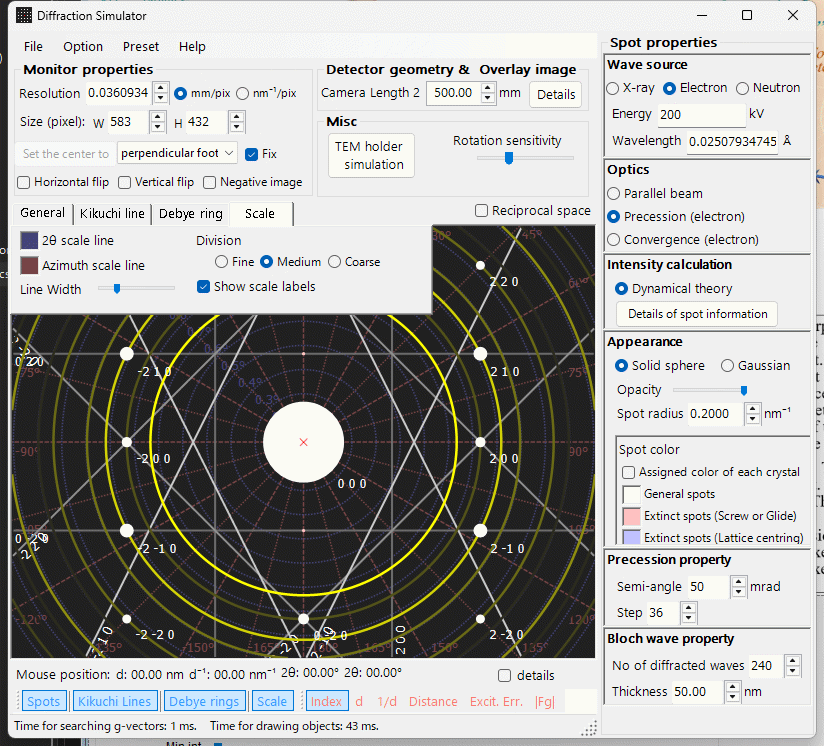
Task: Open the Preset menu
Action: click(x=141, y=46)
